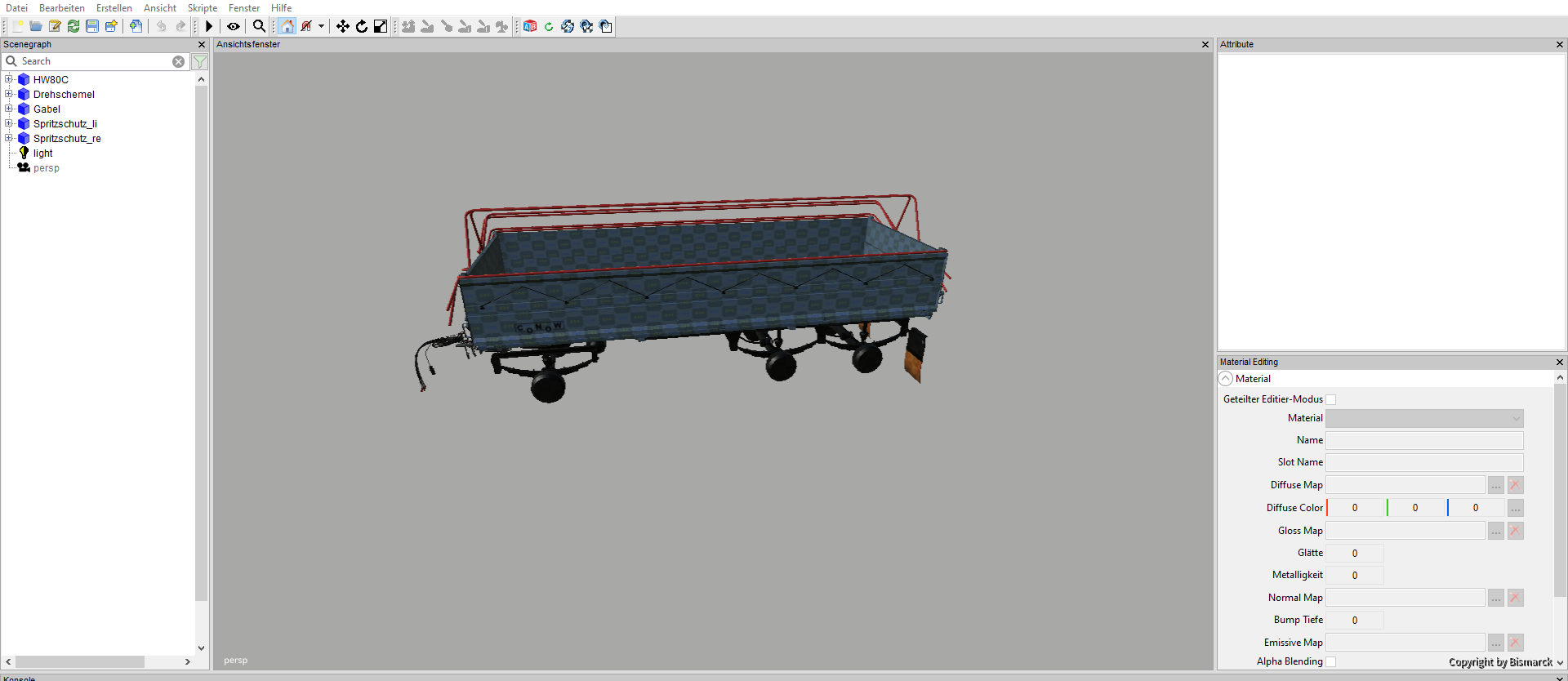Click the material Name input field
1568x681 pixels.
pyautogui.click(x=1424, y=440)
